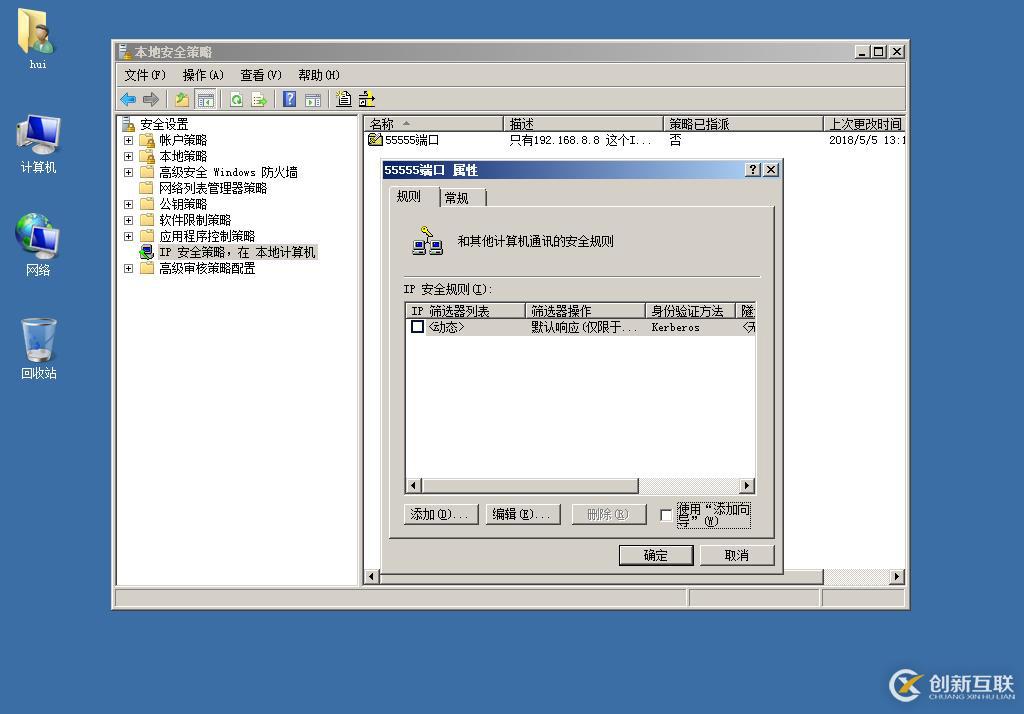The image size is (1024, 714).
Task: Expand the 软件限制策略 tree node
Action: [129, 220]
